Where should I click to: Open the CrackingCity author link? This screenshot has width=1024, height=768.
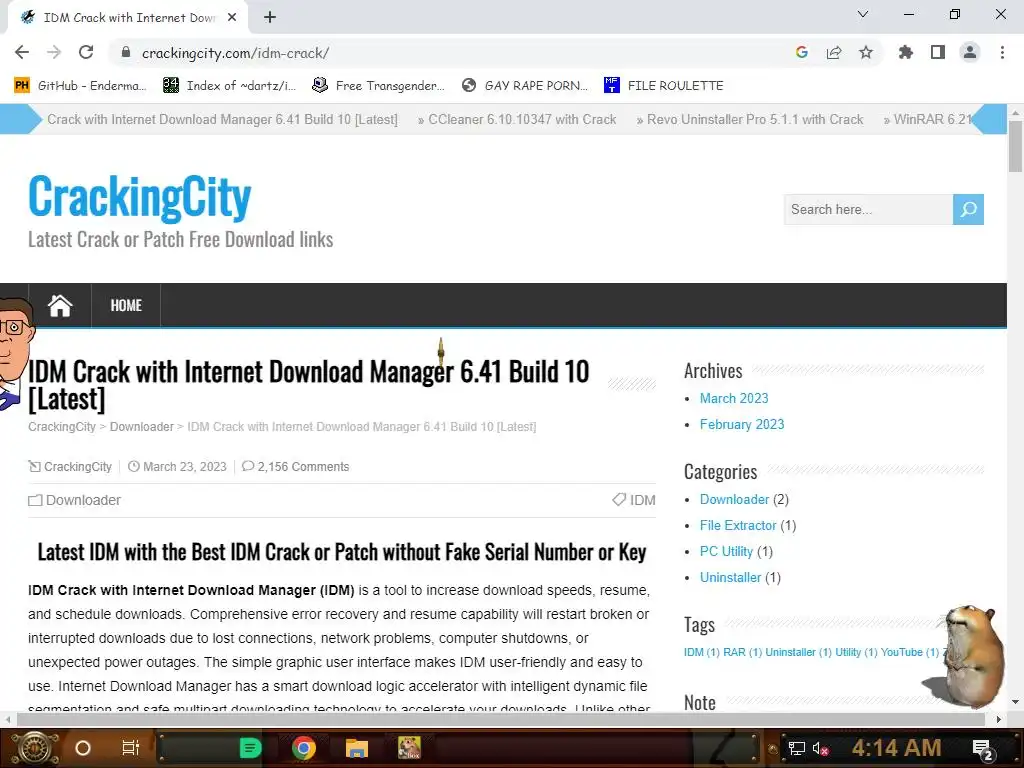point(78,466)
